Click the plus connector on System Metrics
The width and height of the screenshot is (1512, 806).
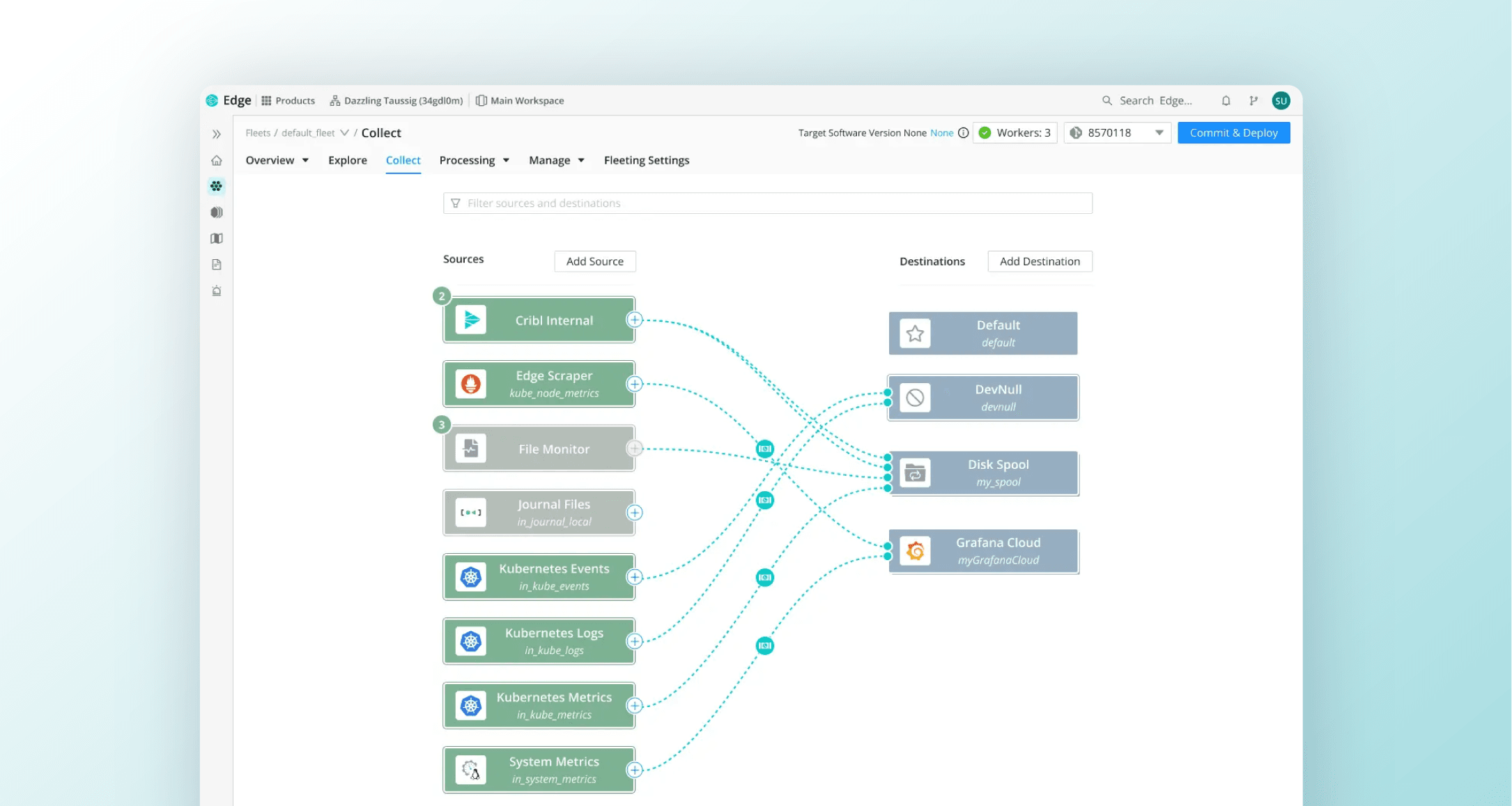634,770
